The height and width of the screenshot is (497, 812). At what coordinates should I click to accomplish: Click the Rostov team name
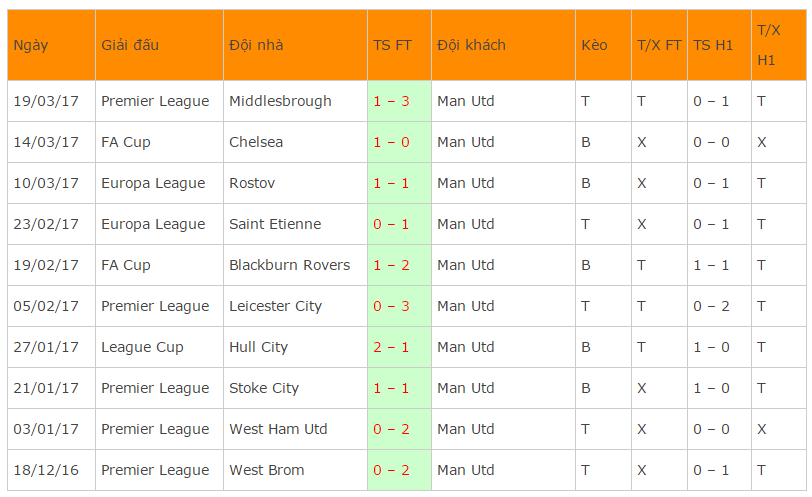click(252, 183)
